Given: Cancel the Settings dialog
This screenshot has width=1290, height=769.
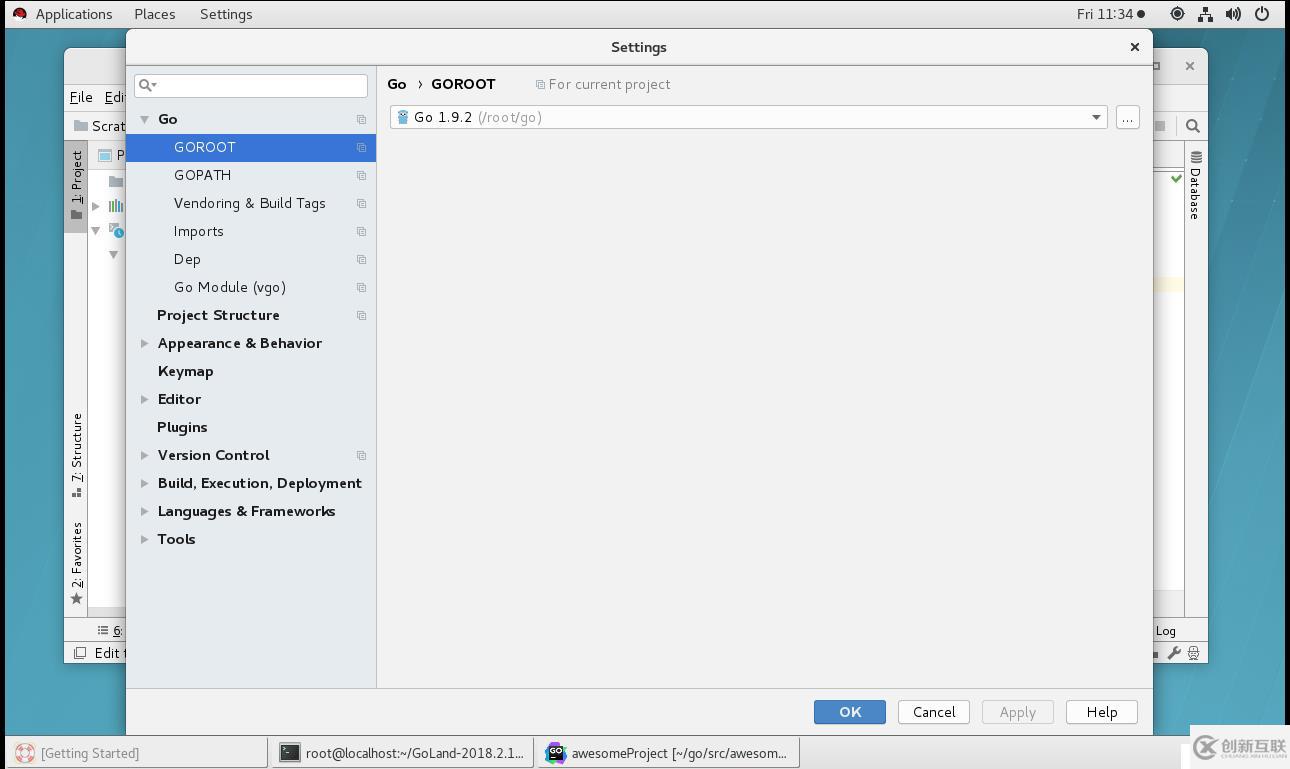Looking at the screenshot, I should 934,712.
